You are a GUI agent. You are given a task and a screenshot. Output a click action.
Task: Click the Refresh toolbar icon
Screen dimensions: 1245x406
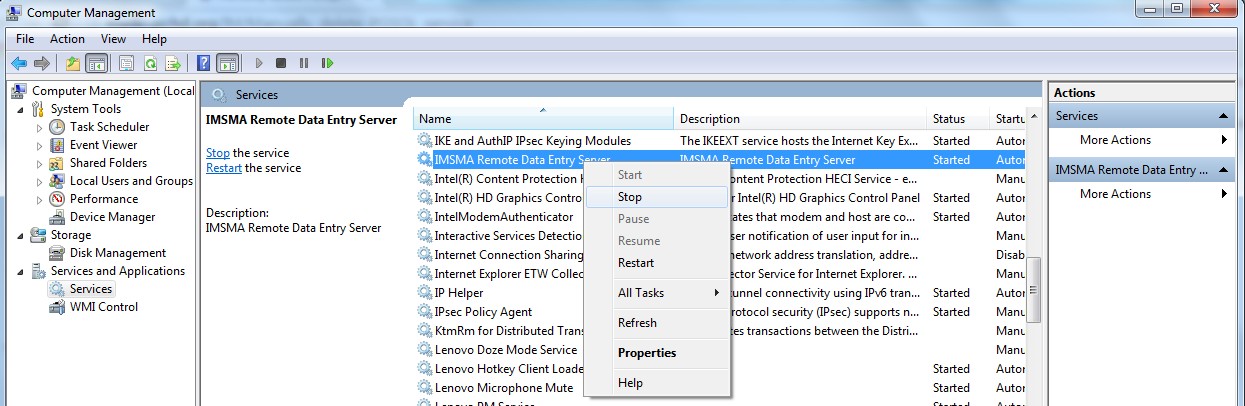click(x=150, y=63)
